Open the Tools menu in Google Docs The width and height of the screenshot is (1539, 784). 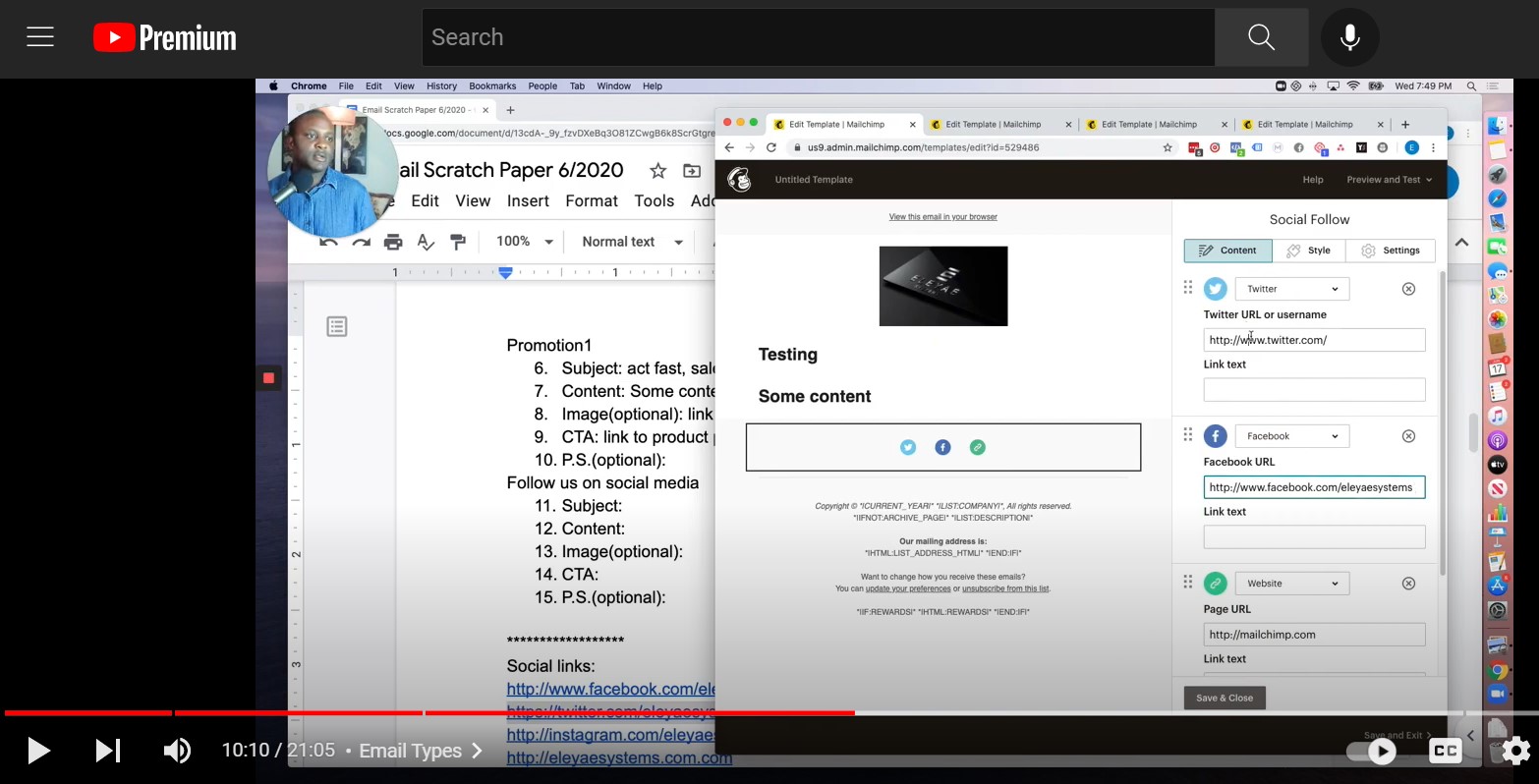coord(655,200)
